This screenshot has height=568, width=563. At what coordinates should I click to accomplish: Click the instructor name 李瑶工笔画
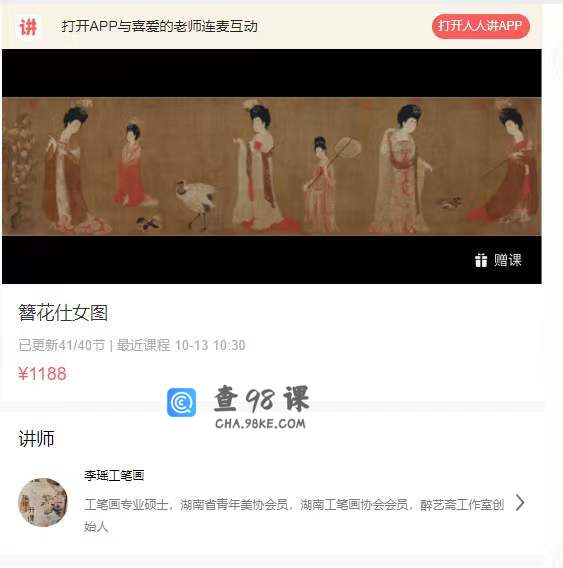tap(114, 475)
